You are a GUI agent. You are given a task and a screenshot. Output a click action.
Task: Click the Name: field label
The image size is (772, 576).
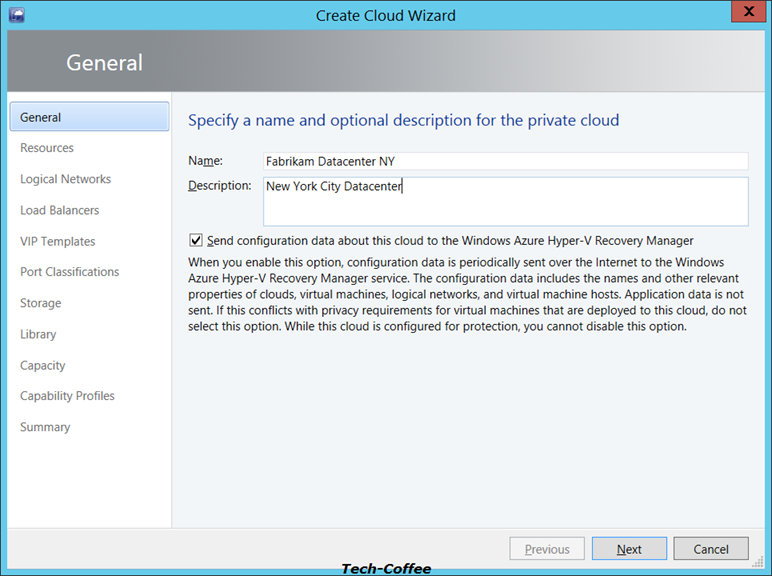click(x=205, y=161)
